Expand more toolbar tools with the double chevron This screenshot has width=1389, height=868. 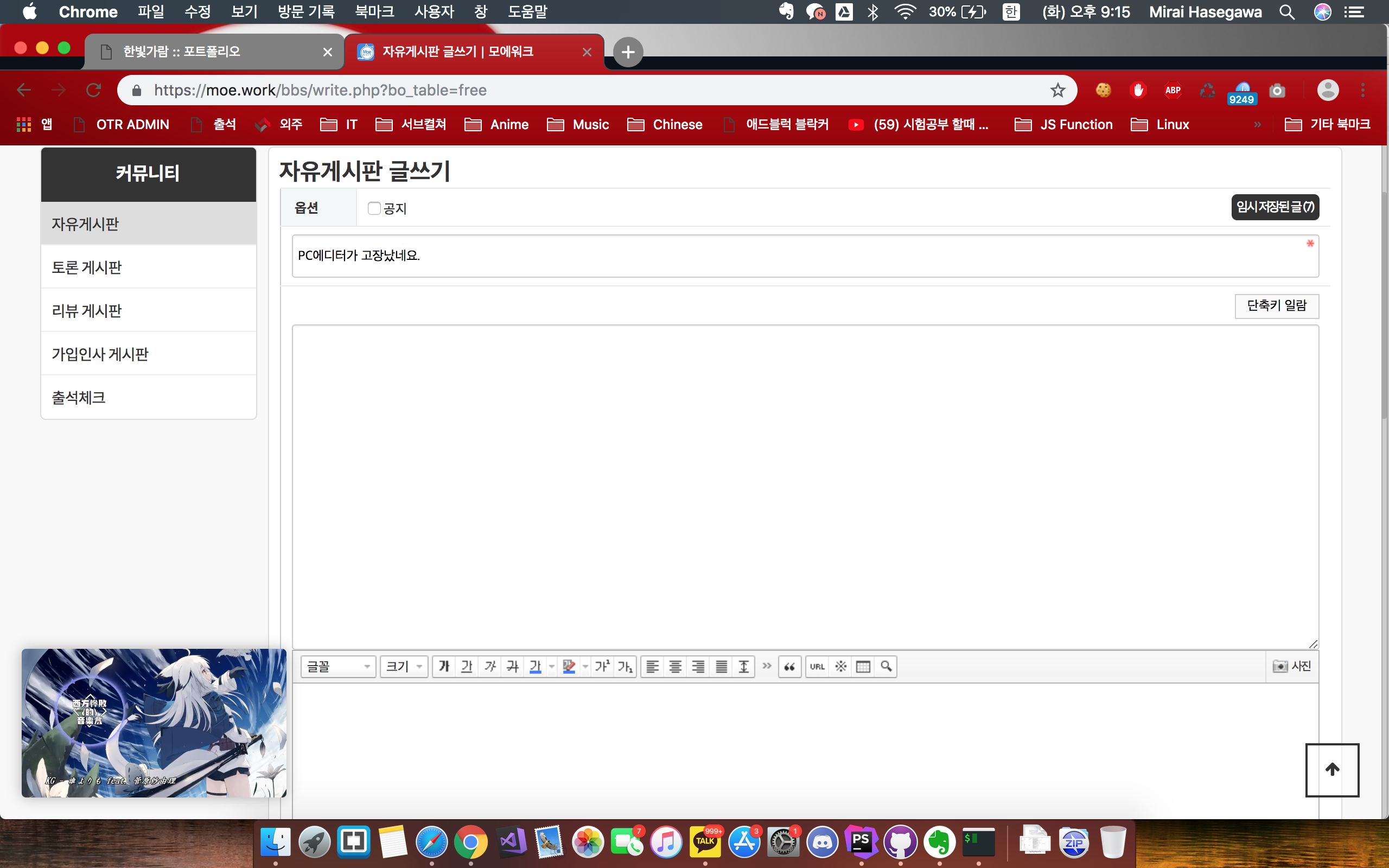coord(767,666)
